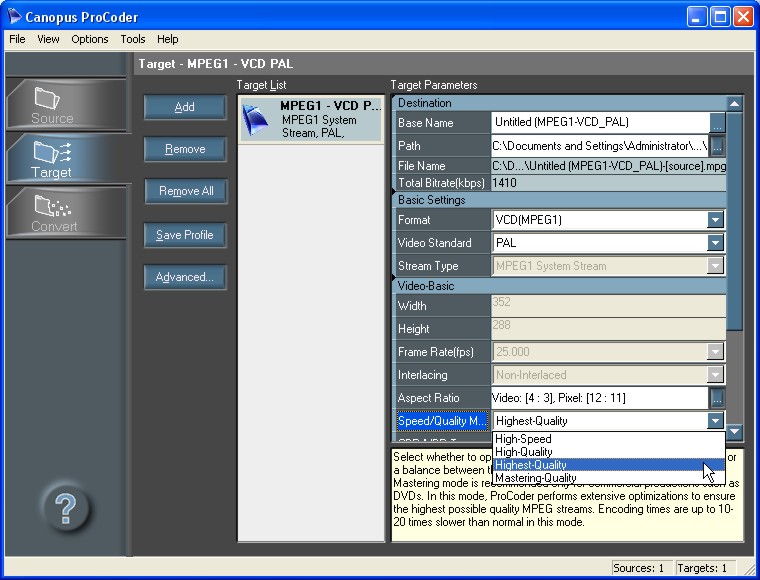Click the question mark help button
This screenshot has width=760, height=580.
pyautogui.click(x=65, y=508)
